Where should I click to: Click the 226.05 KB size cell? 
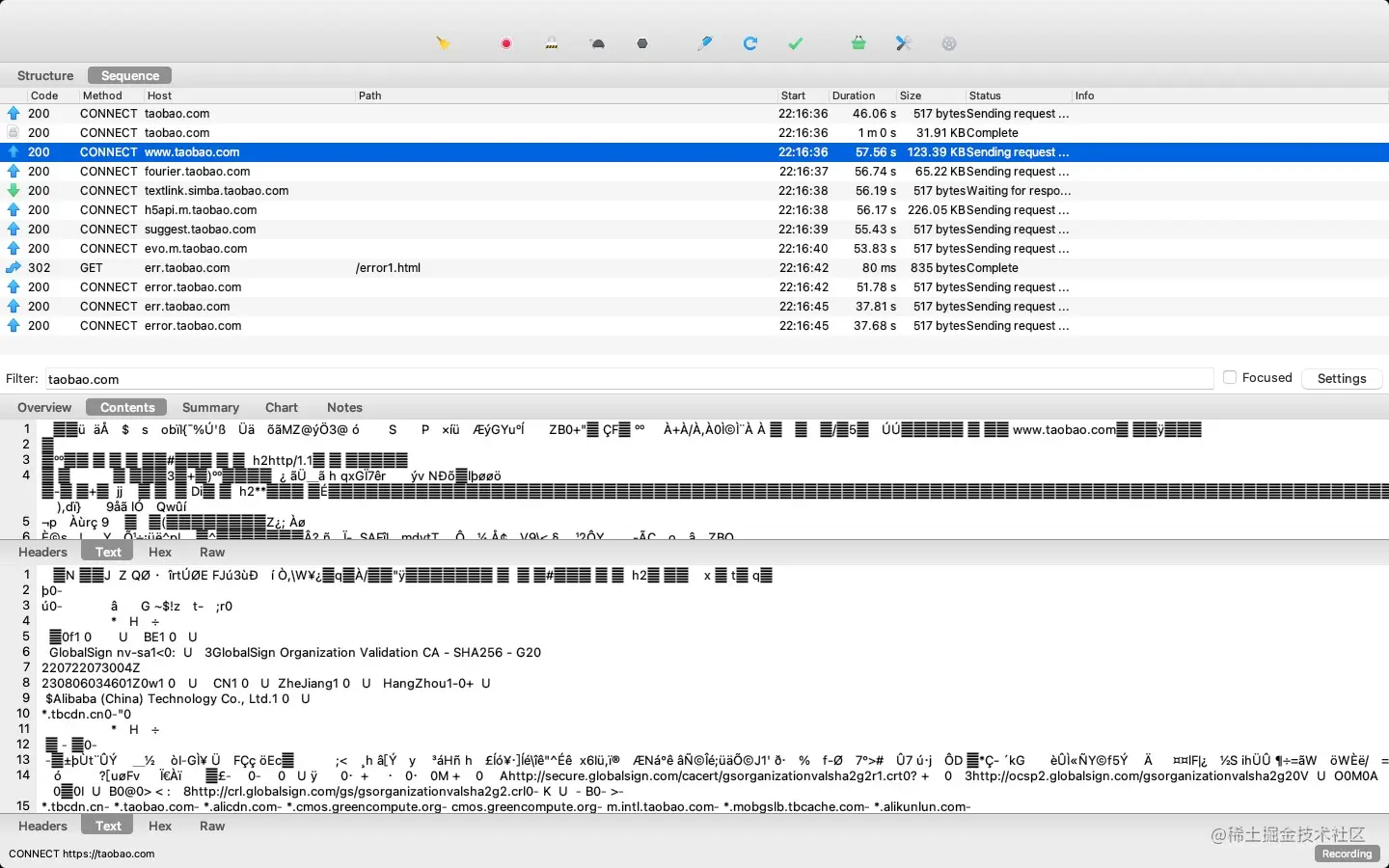tap(936, 210)
